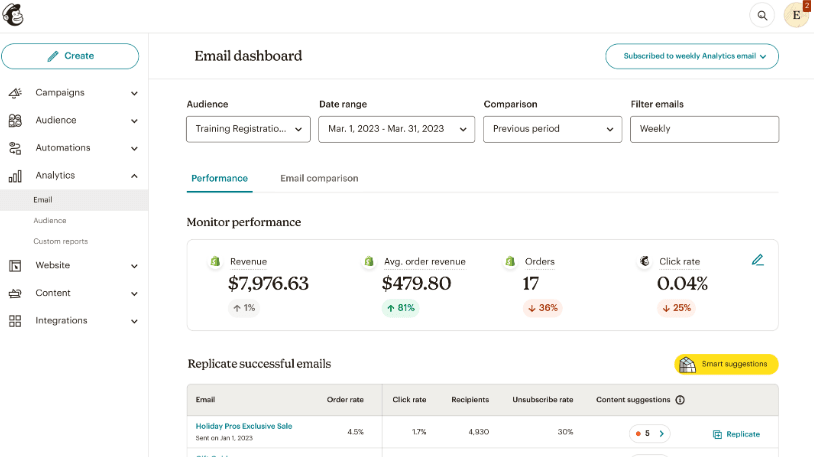
Task: Switch to the Performance tab
Action: click(x=220, y=179)
